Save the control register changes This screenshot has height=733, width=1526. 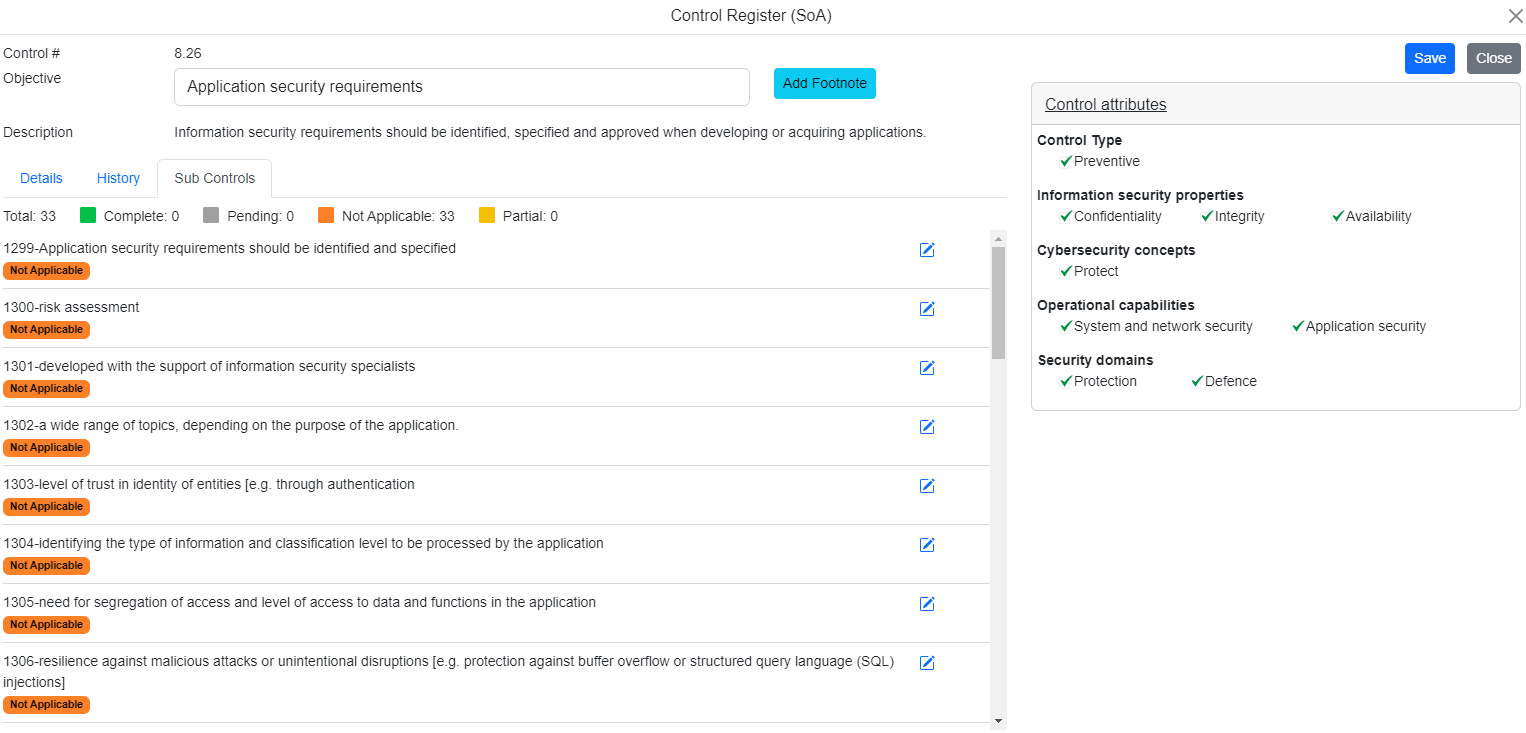pos(1429,58)
